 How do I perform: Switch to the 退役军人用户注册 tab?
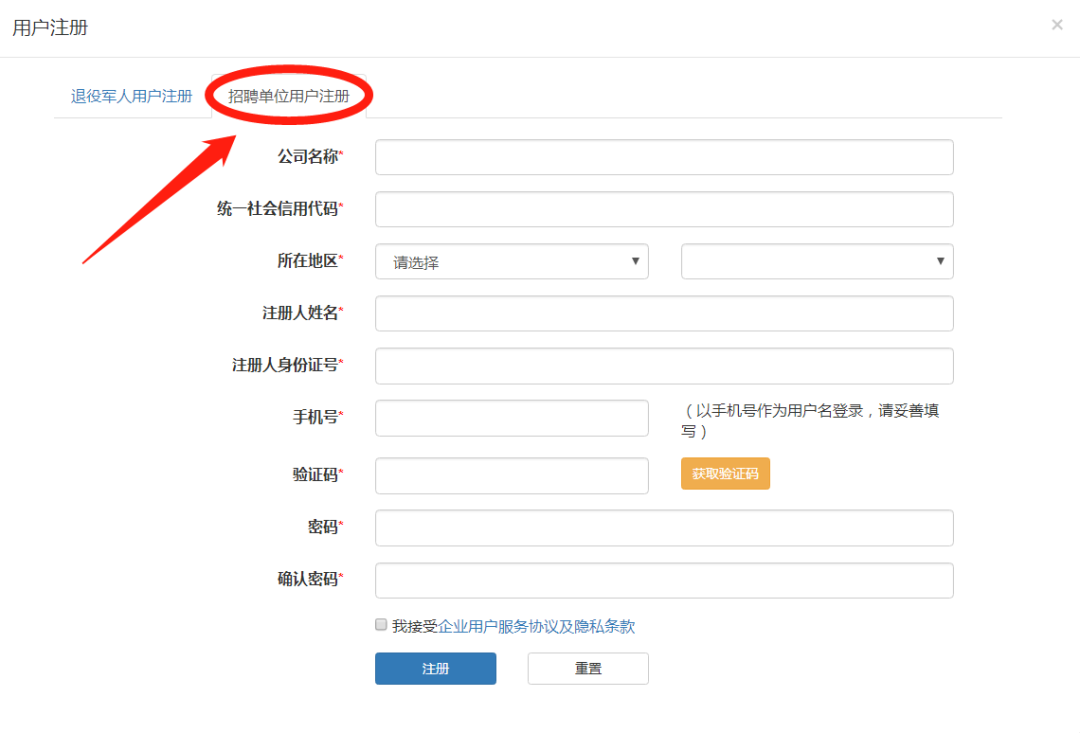coord(130,97)
